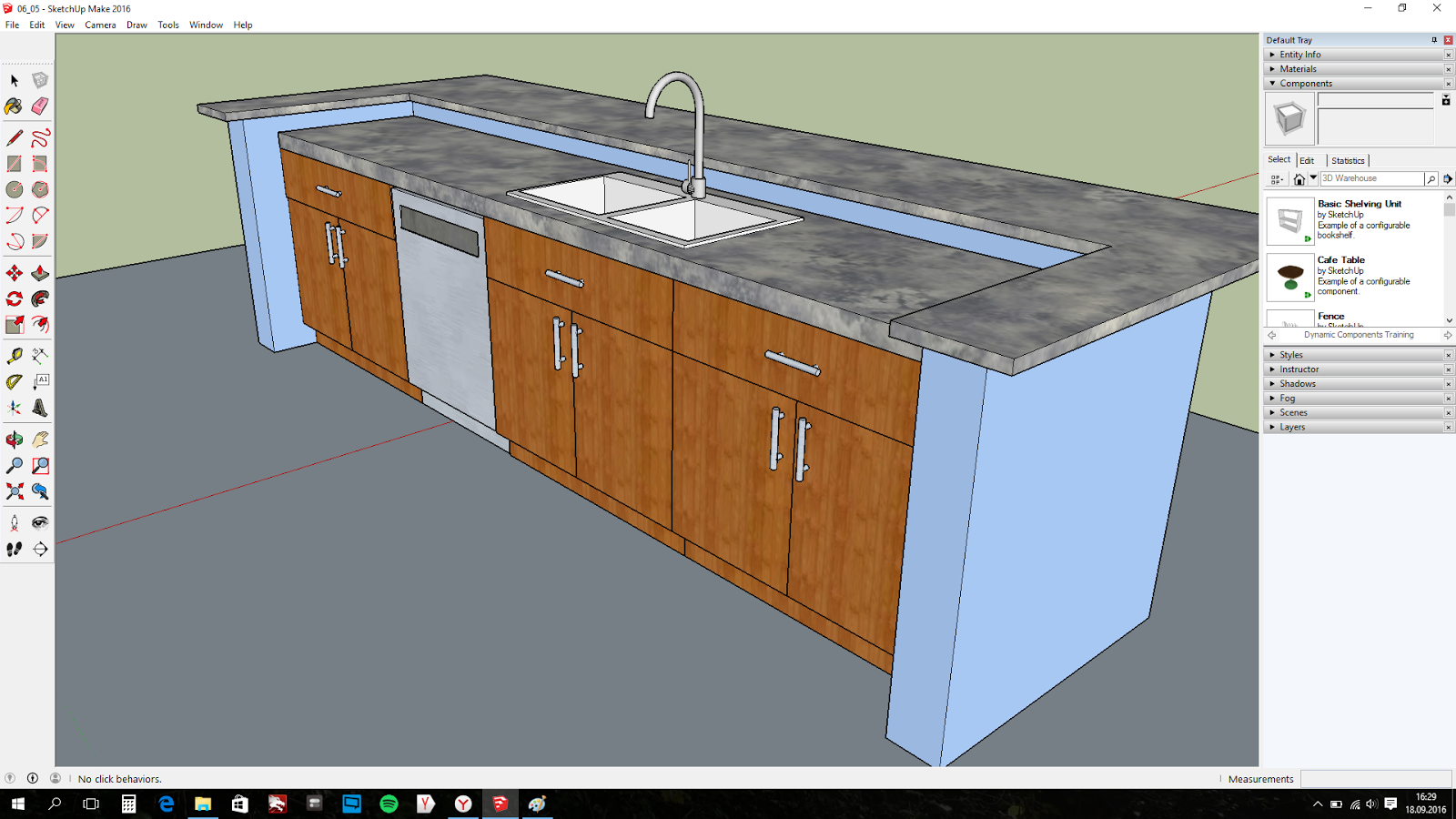Choose the Rotated Rectangle tool

(40, 164)
